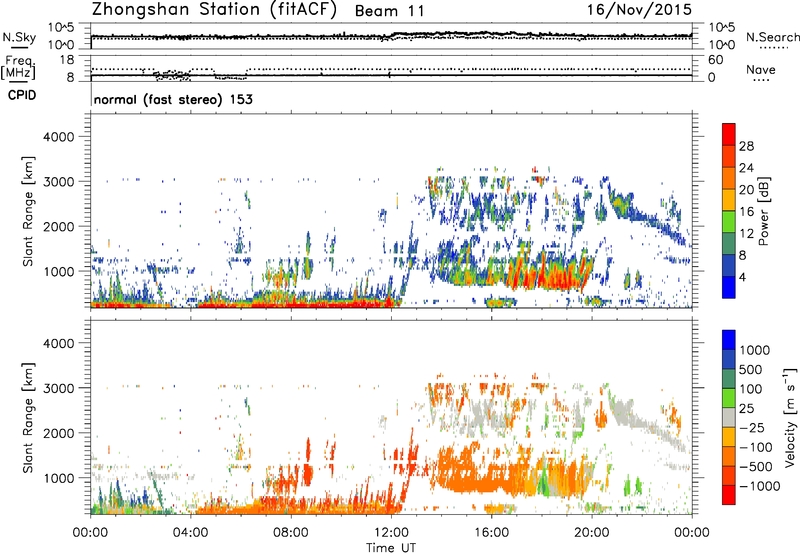Screen dimensions: 800x554
Task: Click the 'N.Search' legend label
Action: point(772,37)
